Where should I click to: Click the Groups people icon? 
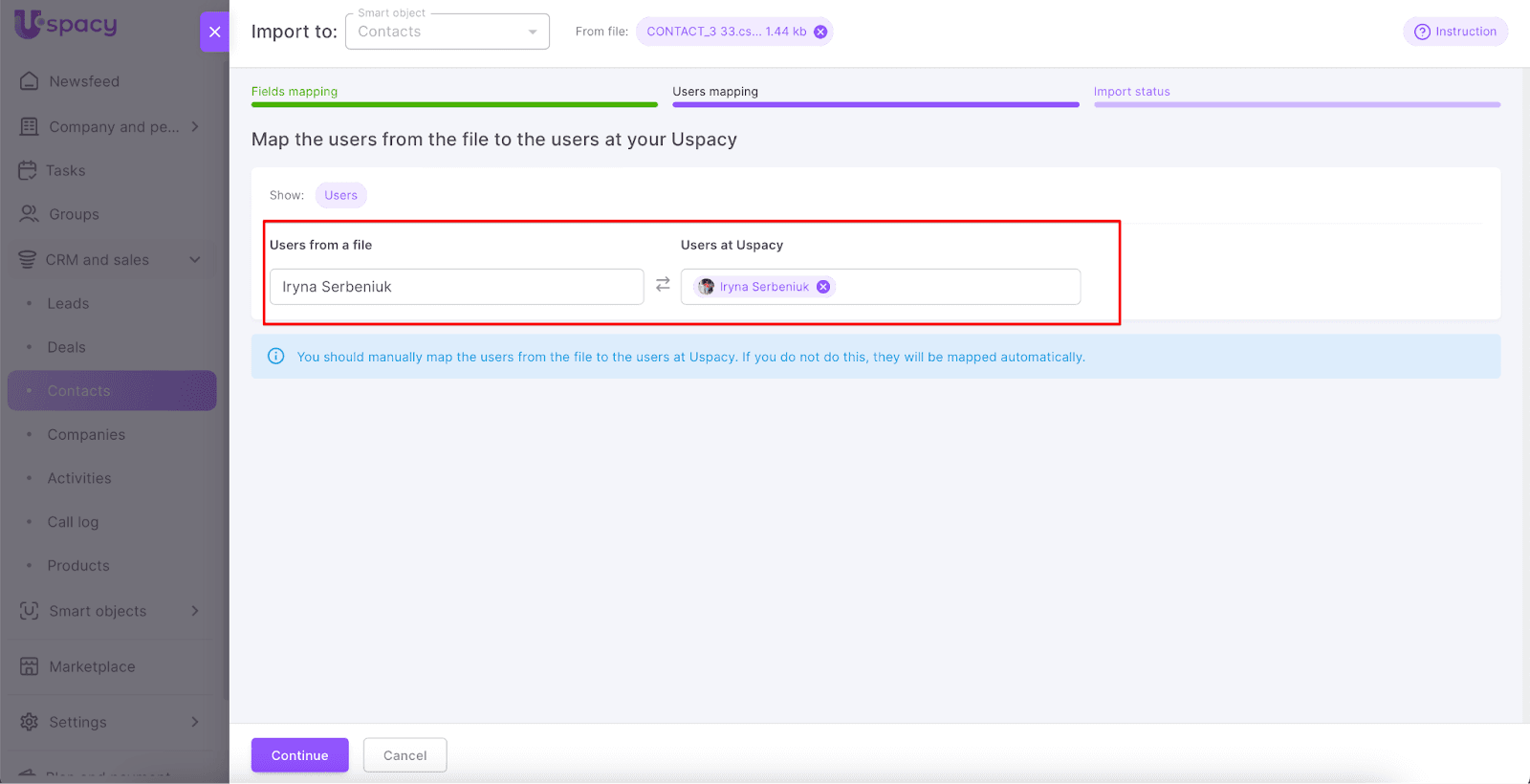coord(29,214)
